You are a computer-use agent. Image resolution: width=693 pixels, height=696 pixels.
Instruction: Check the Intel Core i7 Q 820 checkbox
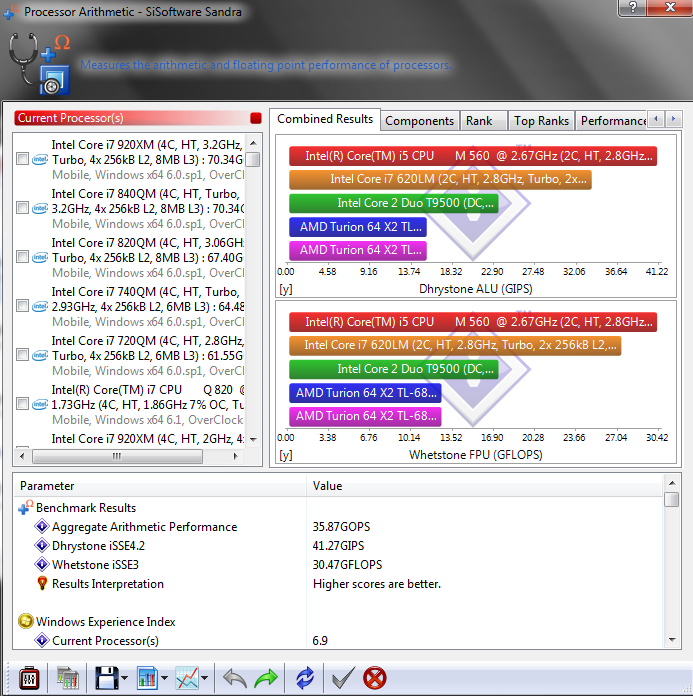[22, 404]
